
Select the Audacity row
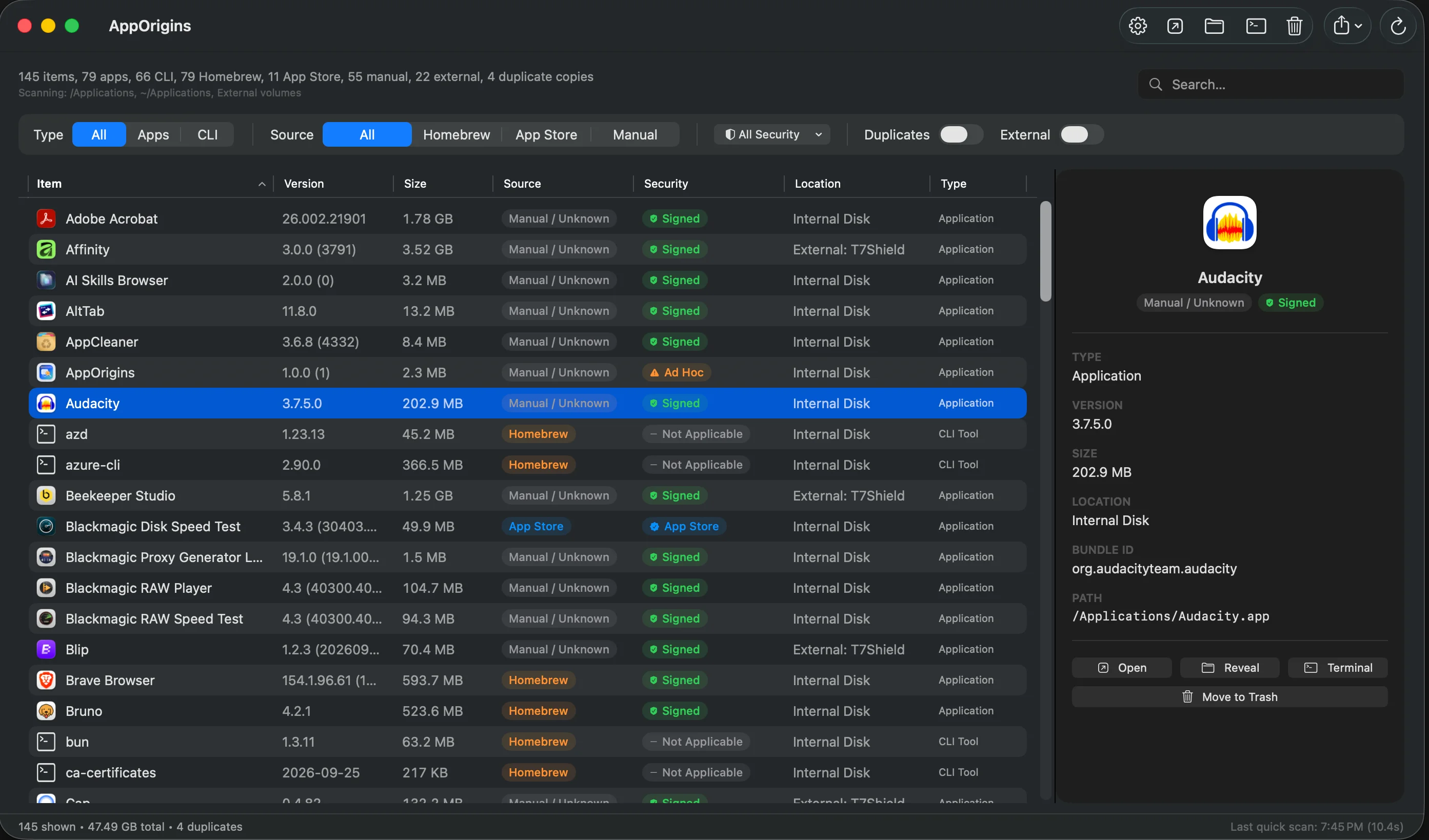pyautogui.click(x=527, y=404)
